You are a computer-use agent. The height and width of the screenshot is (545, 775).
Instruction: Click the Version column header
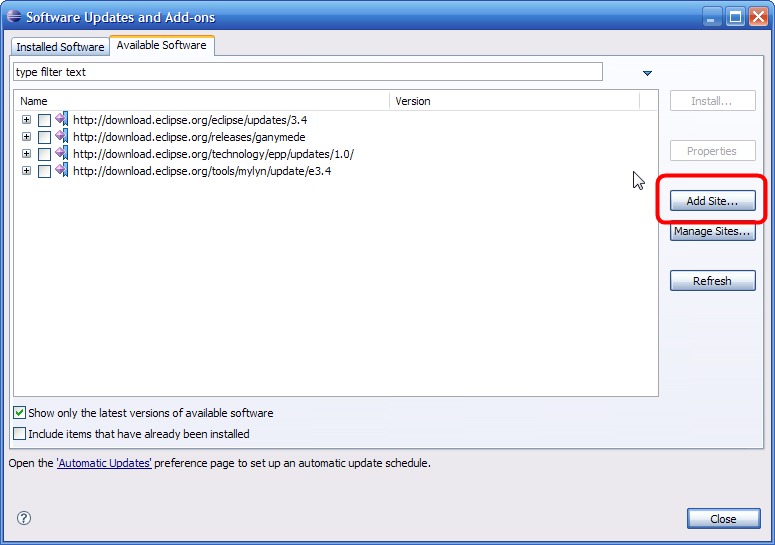(514, 101)
